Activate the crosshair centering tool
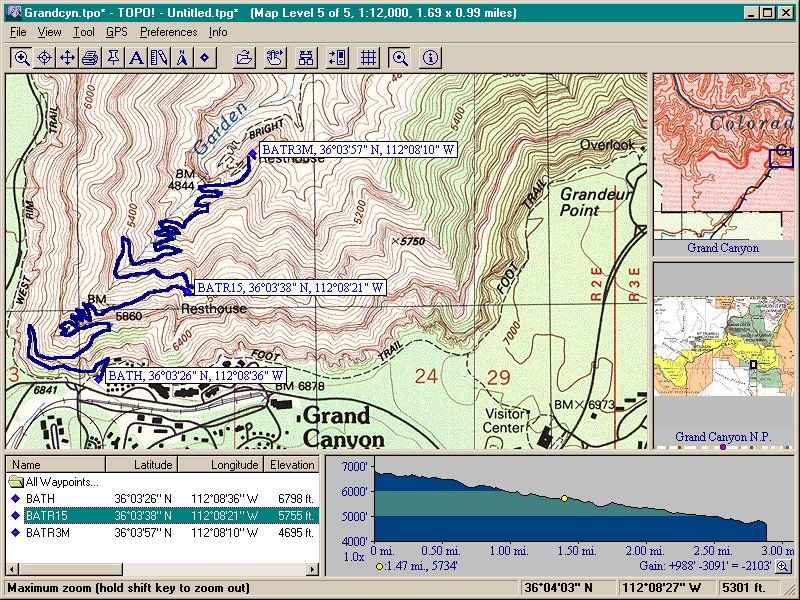 tap(44, 58)
